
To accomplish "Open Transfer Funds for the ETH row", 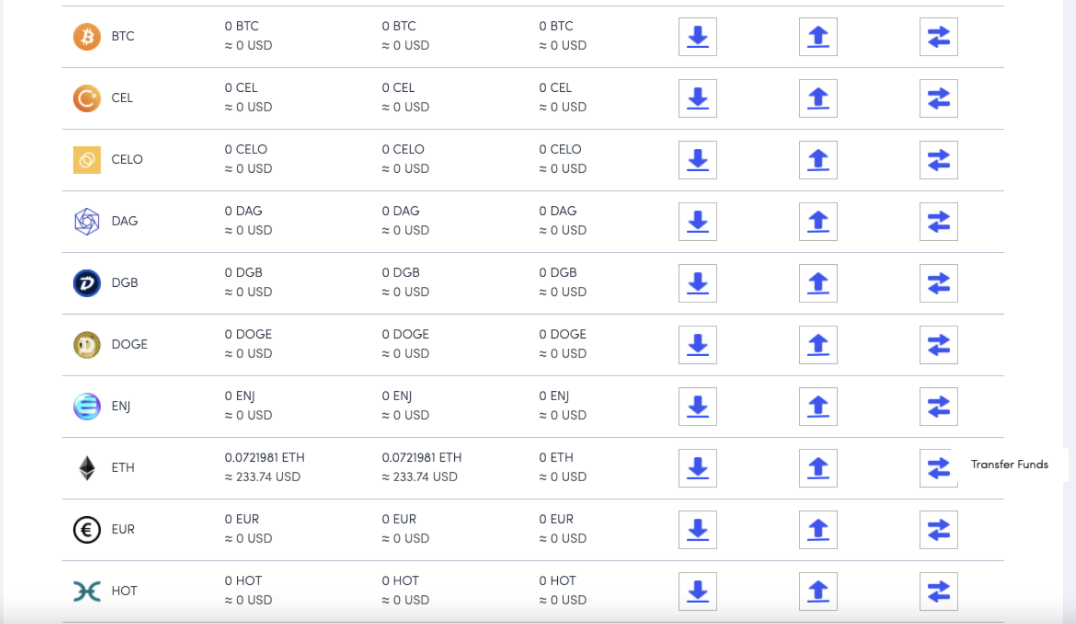I will tap(938, 468).
